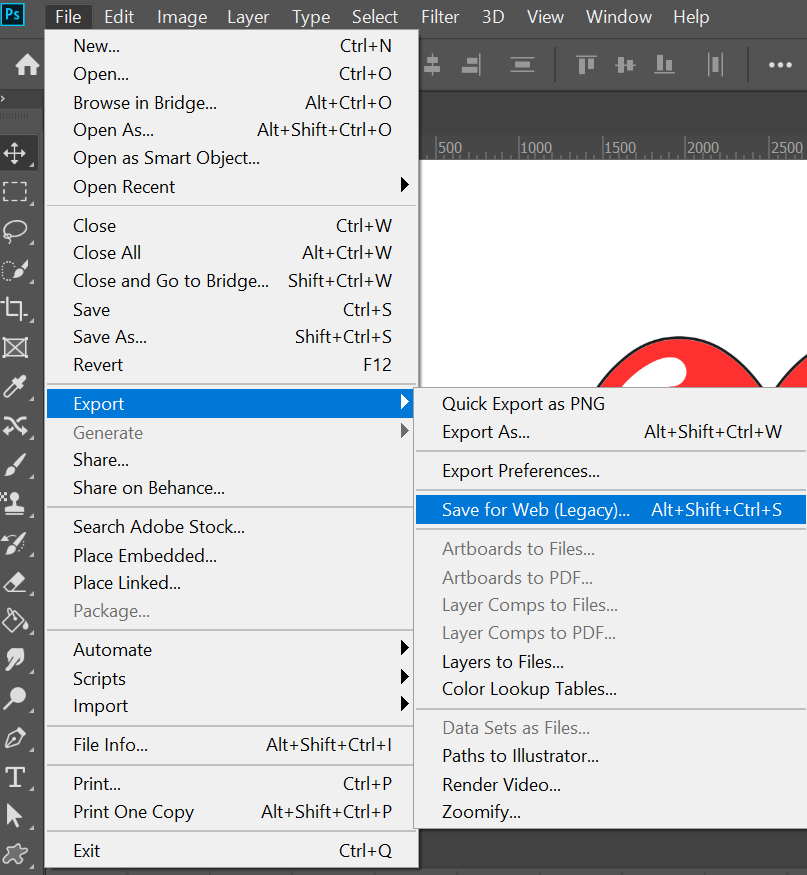
Task: Choose Save for Web (Legacy)
Action: [611, 509]
